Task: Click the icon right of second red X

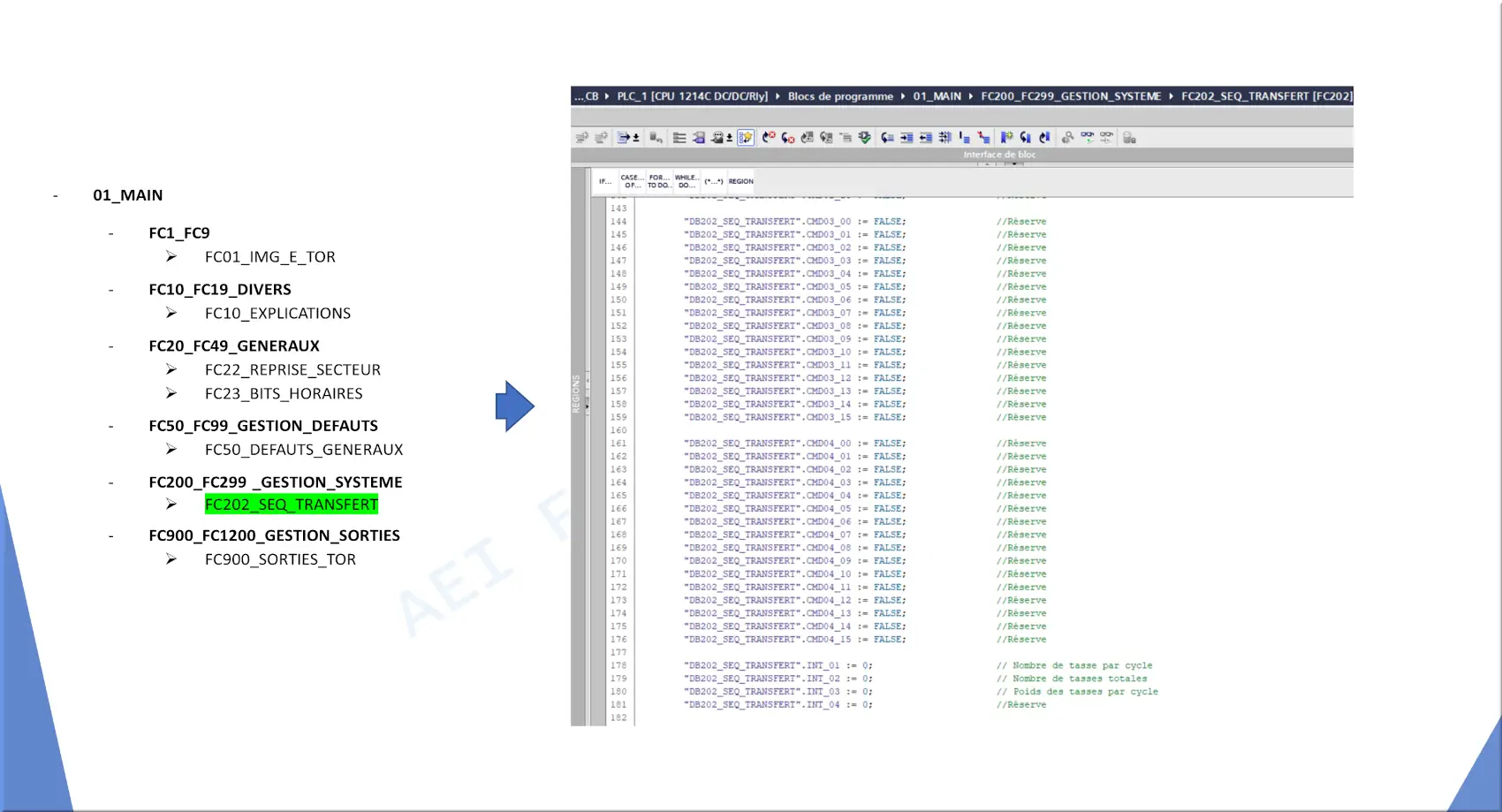Action: pyautogui.click(x=808, y=138)
